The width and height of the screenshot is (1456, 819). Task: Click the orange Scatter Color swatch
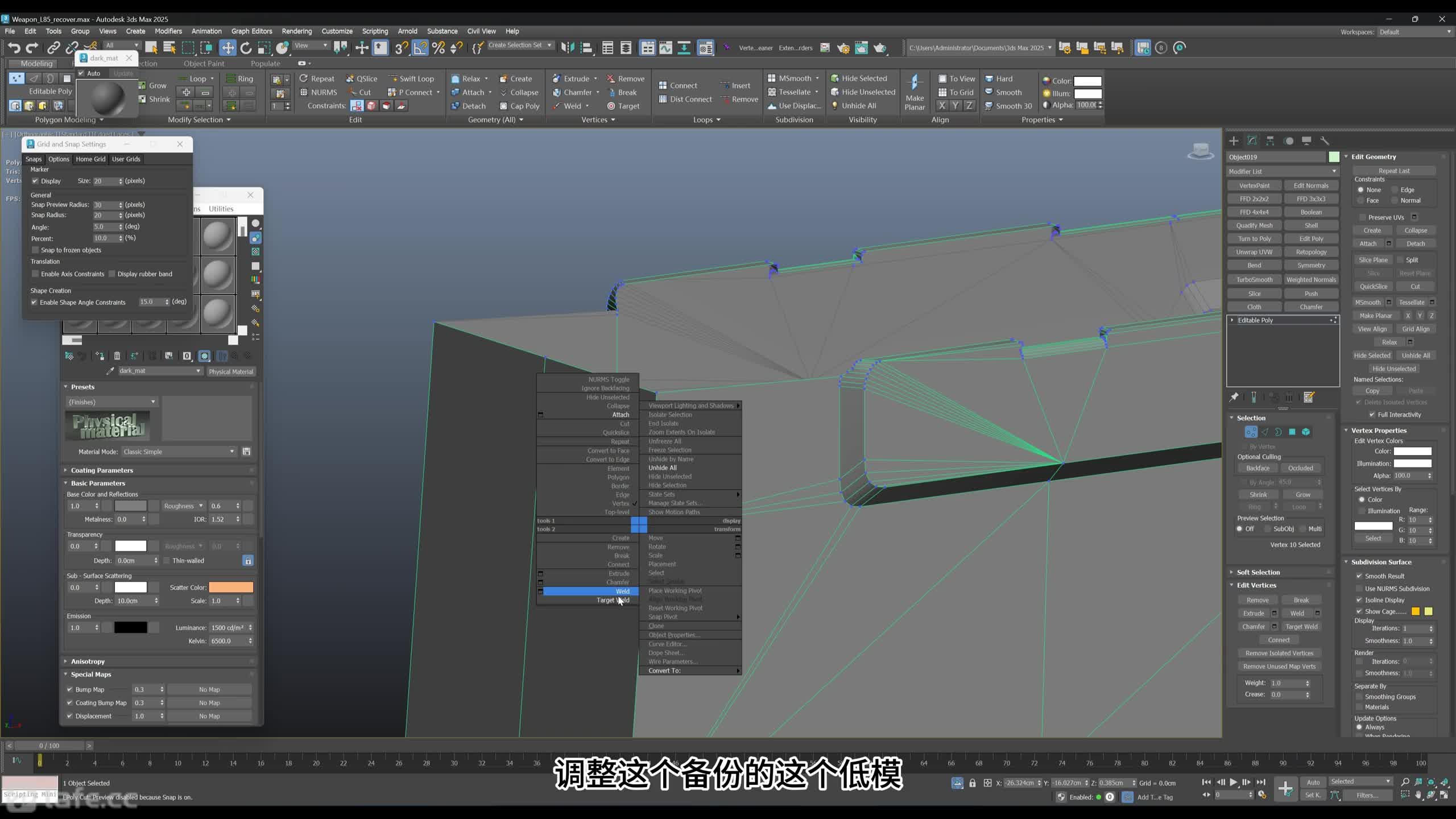[231, 588]
